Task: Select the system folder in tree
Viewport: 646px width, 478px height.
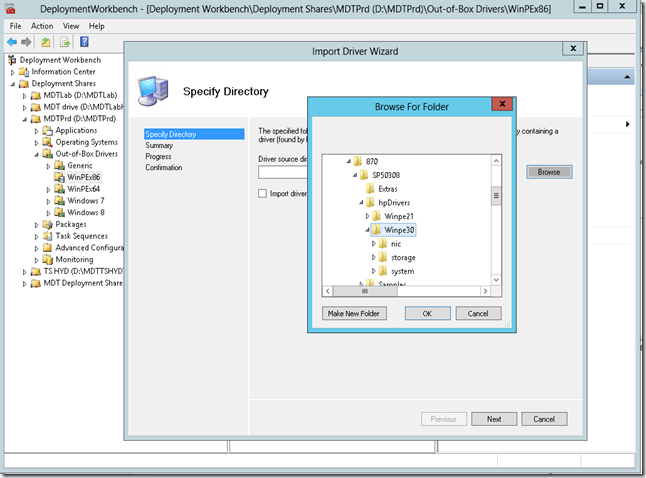Action: tap(402, 271)
